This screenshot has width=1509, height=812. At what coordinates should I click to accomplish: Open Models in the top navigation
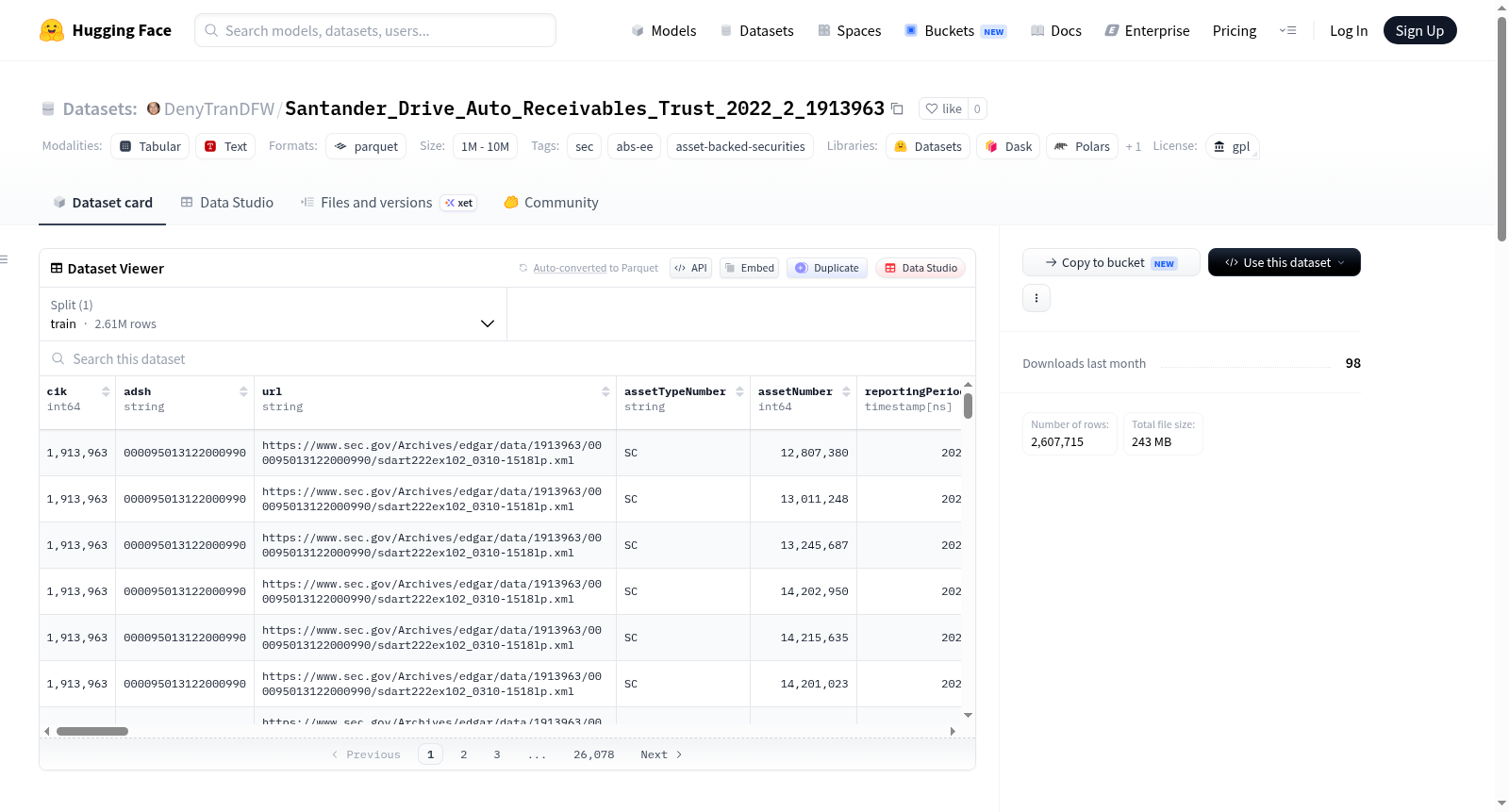(x=664, y=31)
